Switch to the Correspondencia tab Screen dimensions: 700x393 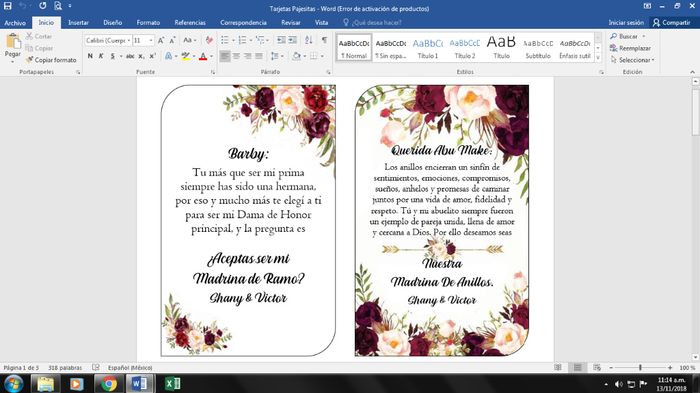243,22
